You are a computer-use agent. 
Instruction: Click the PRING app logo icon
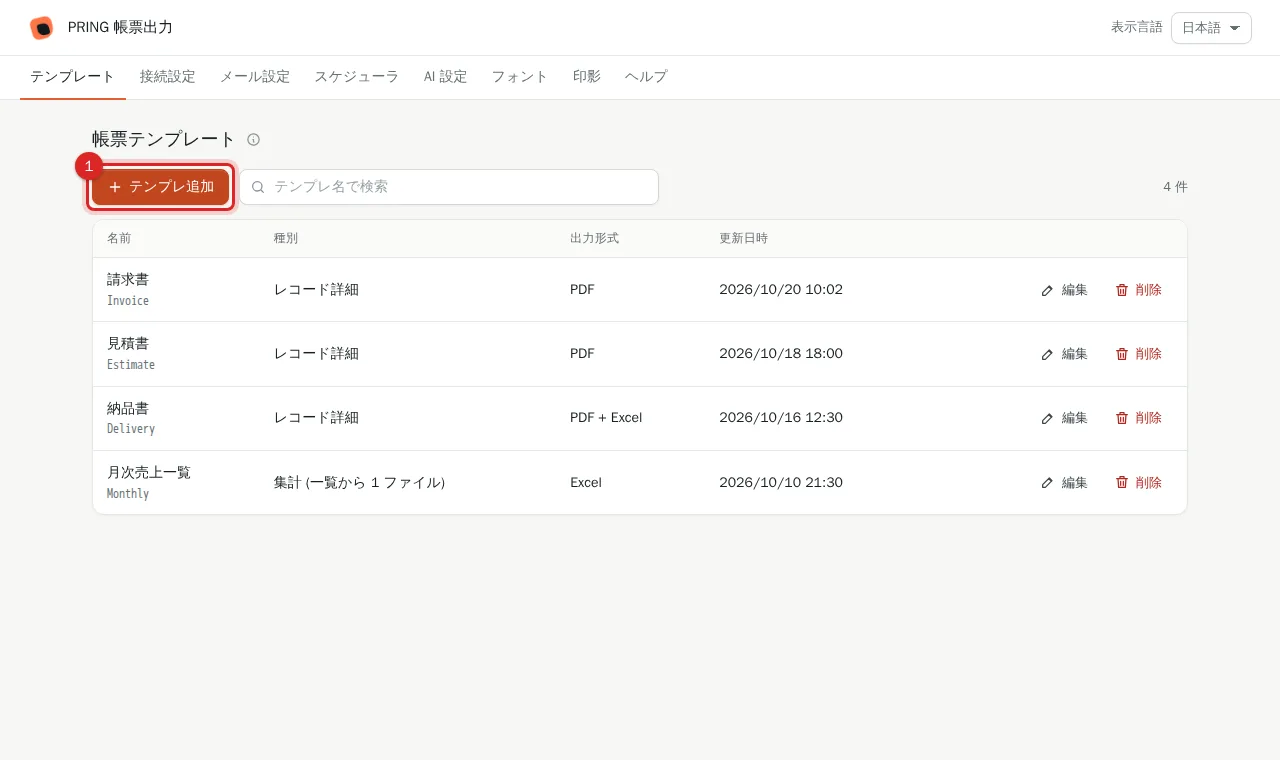[x=41, y=28]
